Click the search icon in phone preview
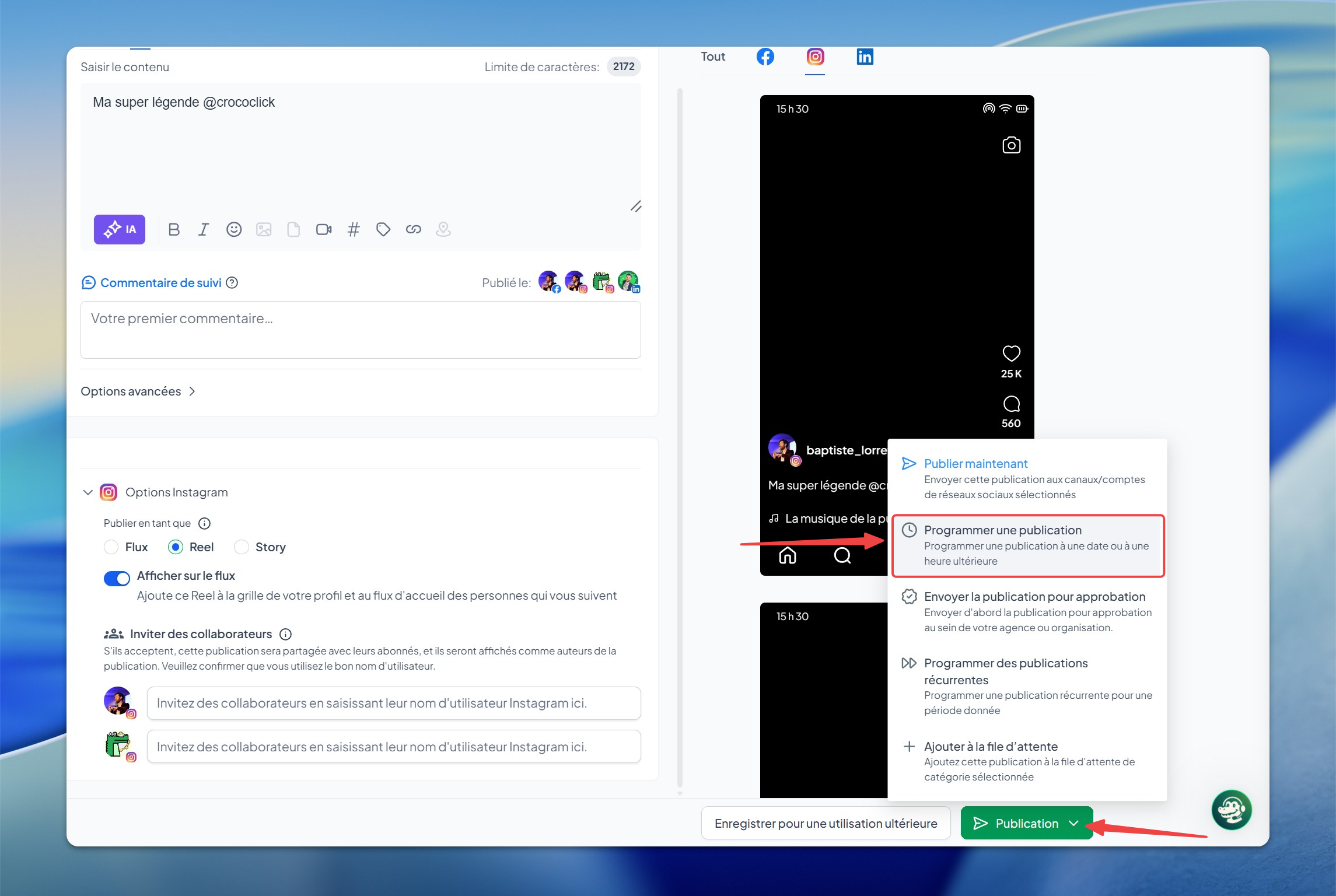1336x896 pixels. [x=842, y=555]
